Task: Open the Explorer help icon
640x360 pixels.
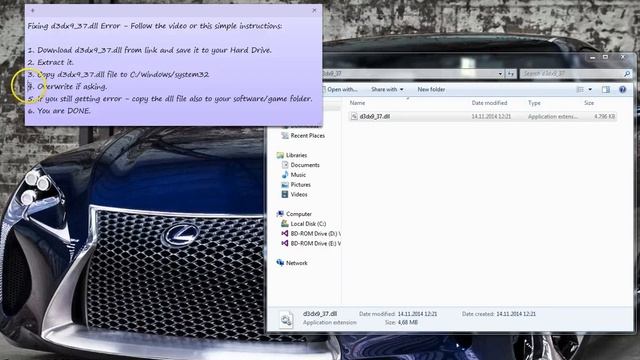Action: point(622,89)
